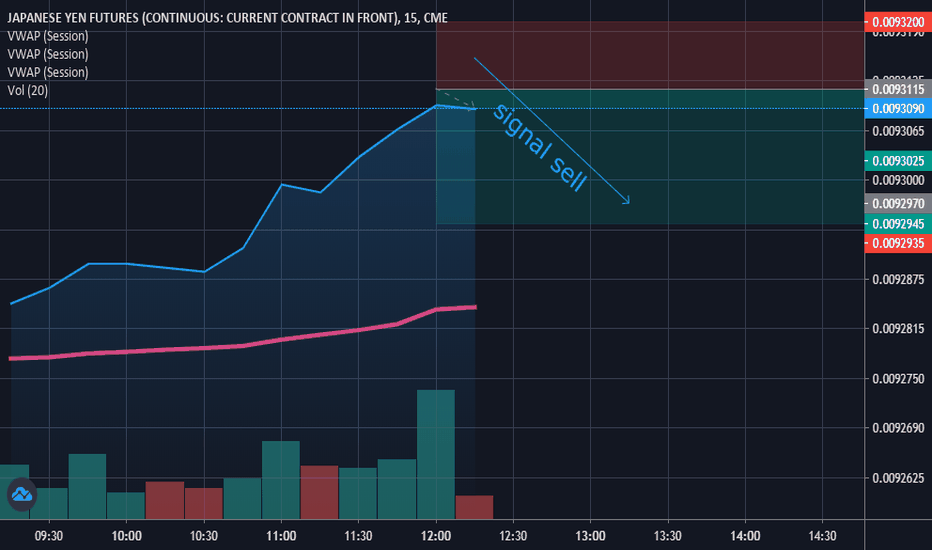Screen dimensions: 932x550
Task: Click the 11:30 time axis label
Action: (x=358, y=536)
